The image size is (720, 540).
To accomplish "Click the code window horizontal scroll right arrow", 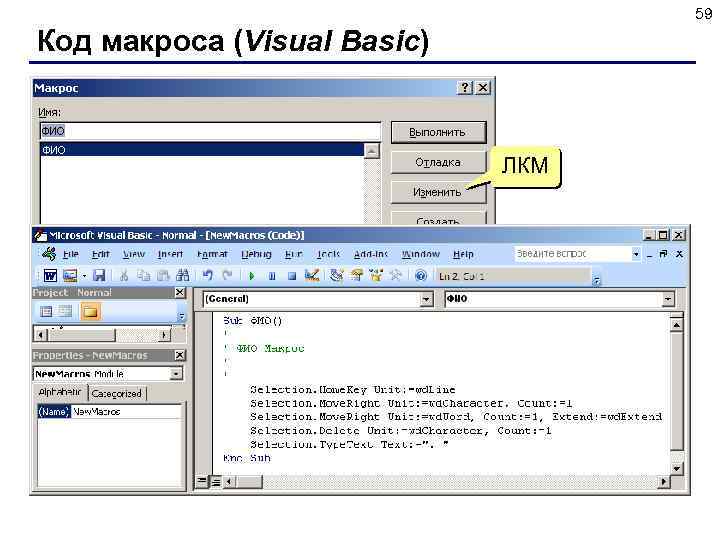I will pos(664,482).
